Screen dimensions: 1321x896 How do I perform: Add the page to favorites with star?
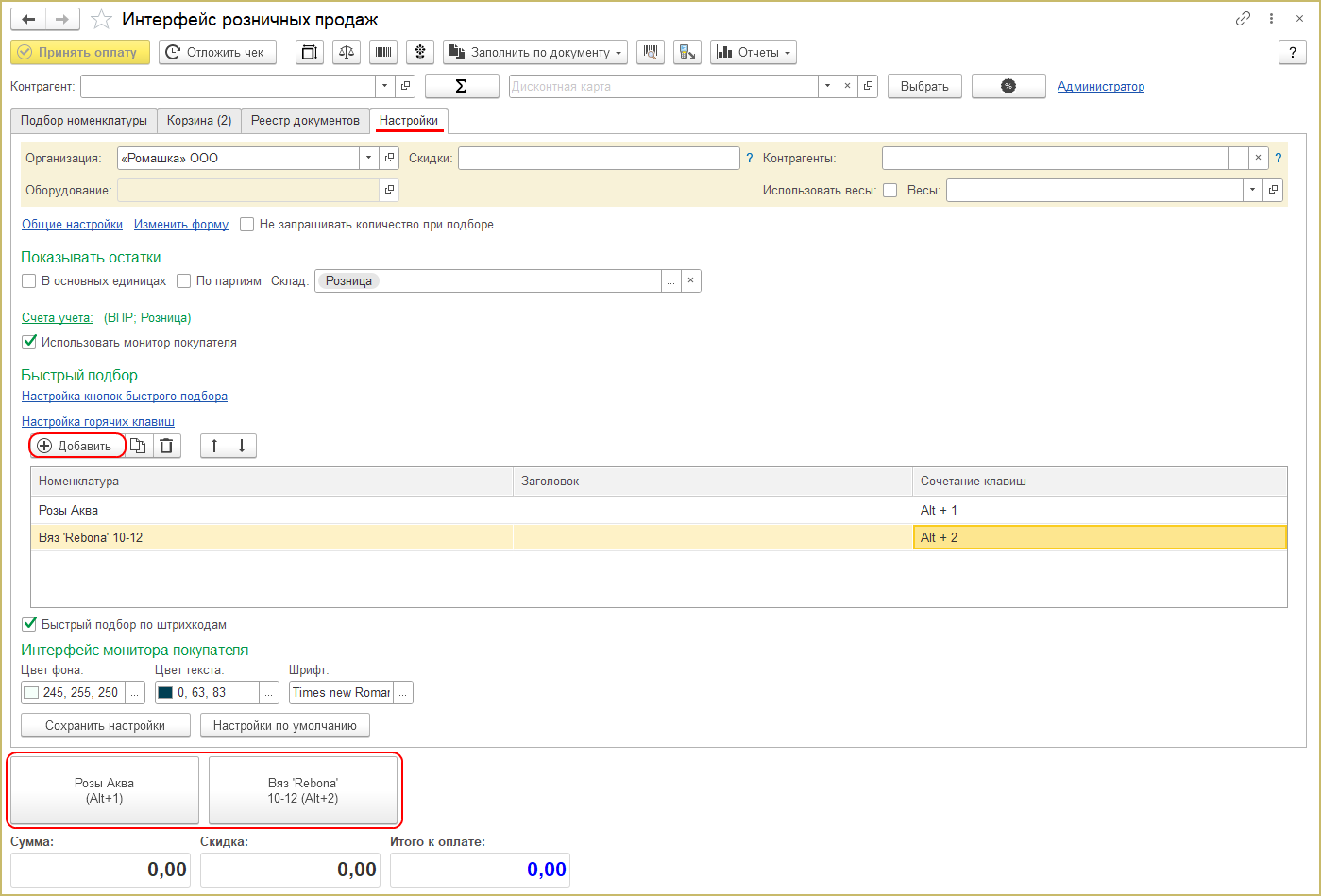pos(101,20)
